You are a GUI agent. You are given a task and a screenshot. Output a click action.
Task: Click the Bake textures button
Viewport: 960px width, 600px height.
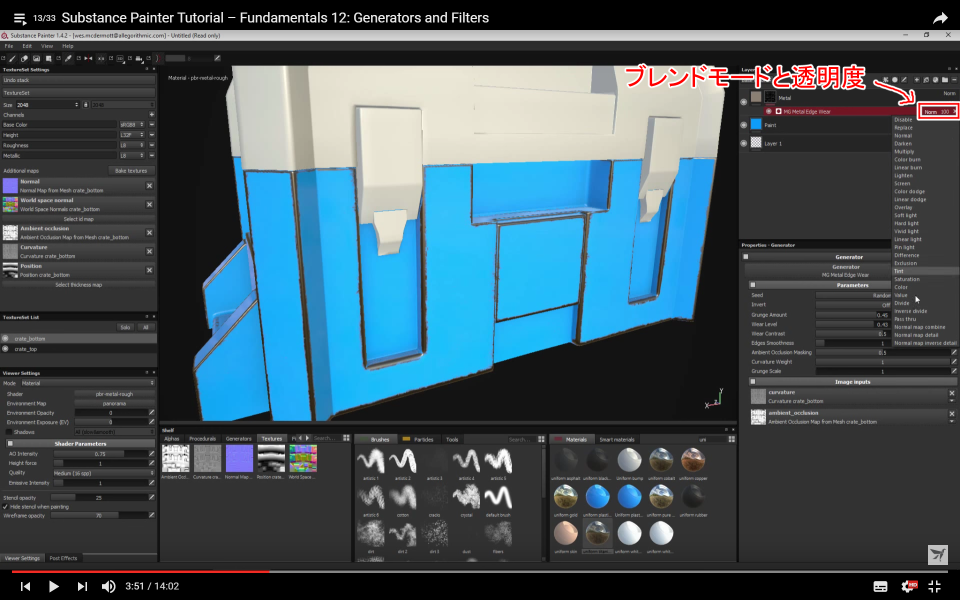click(131, 171)
